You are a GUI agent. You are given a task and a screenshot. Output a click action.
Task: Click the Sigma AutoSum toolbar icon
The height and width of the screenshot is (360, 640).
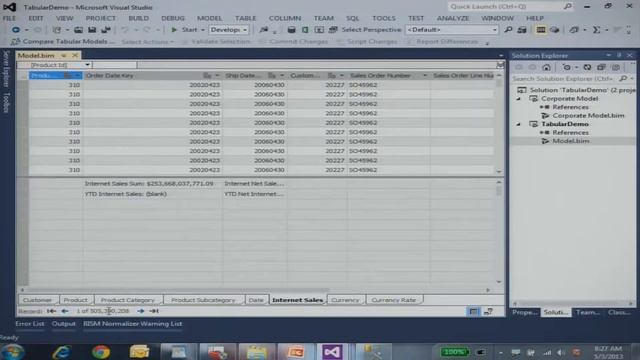click(596, 30)
